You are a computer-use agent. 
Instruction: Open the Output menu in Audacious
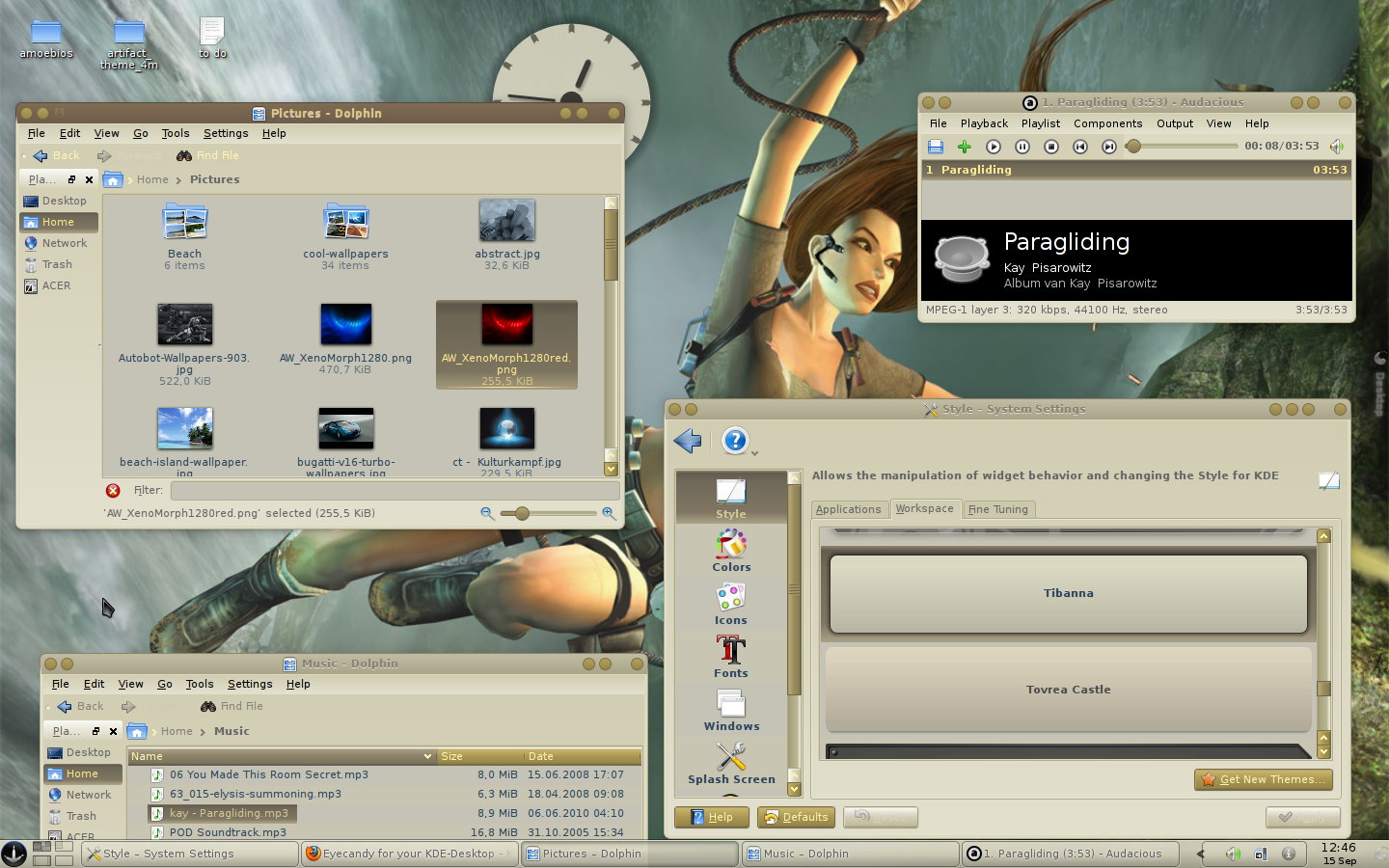1175,123
